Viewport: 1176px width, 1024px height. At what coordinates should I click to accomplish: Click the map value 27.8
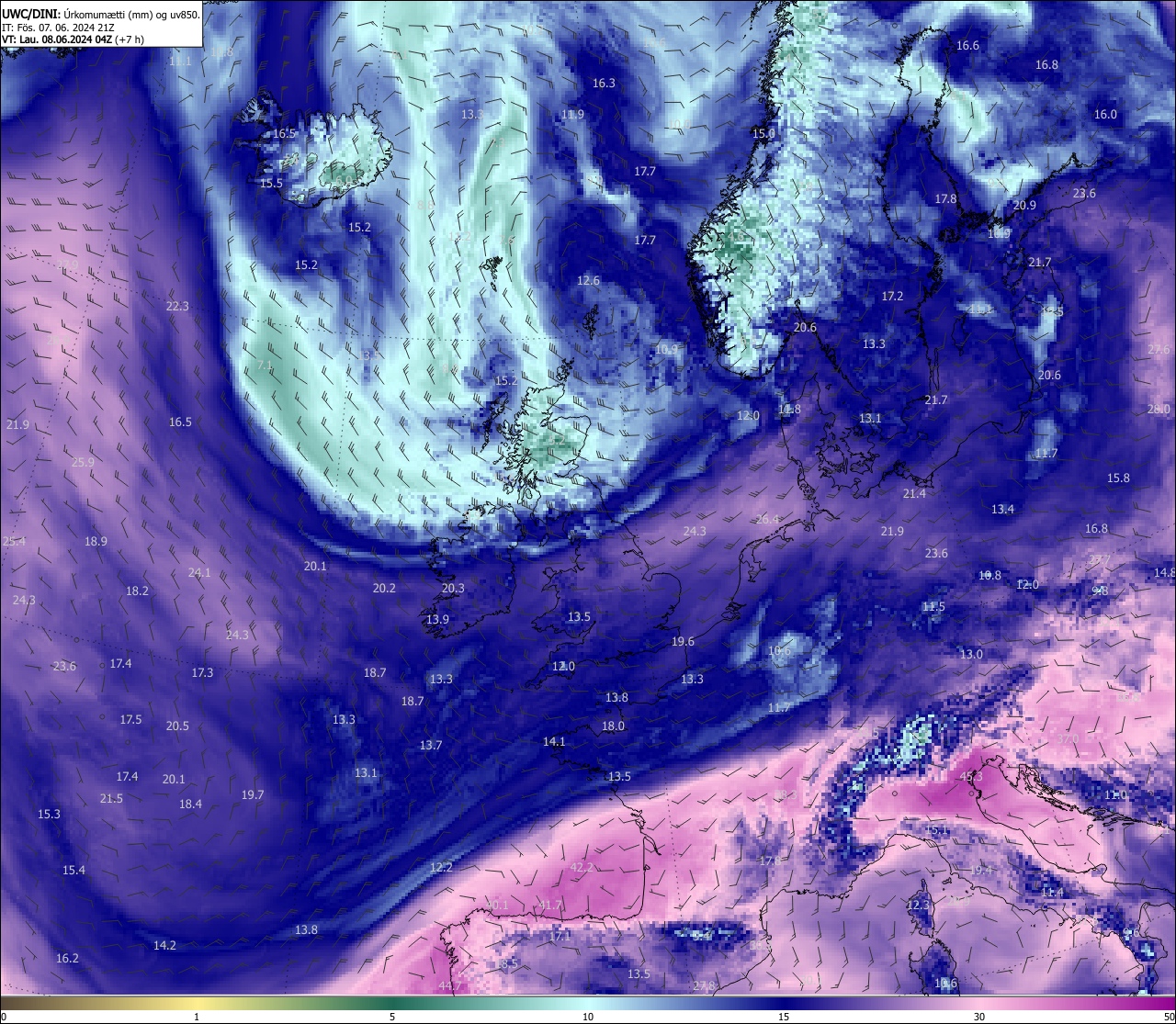[704, 986]
